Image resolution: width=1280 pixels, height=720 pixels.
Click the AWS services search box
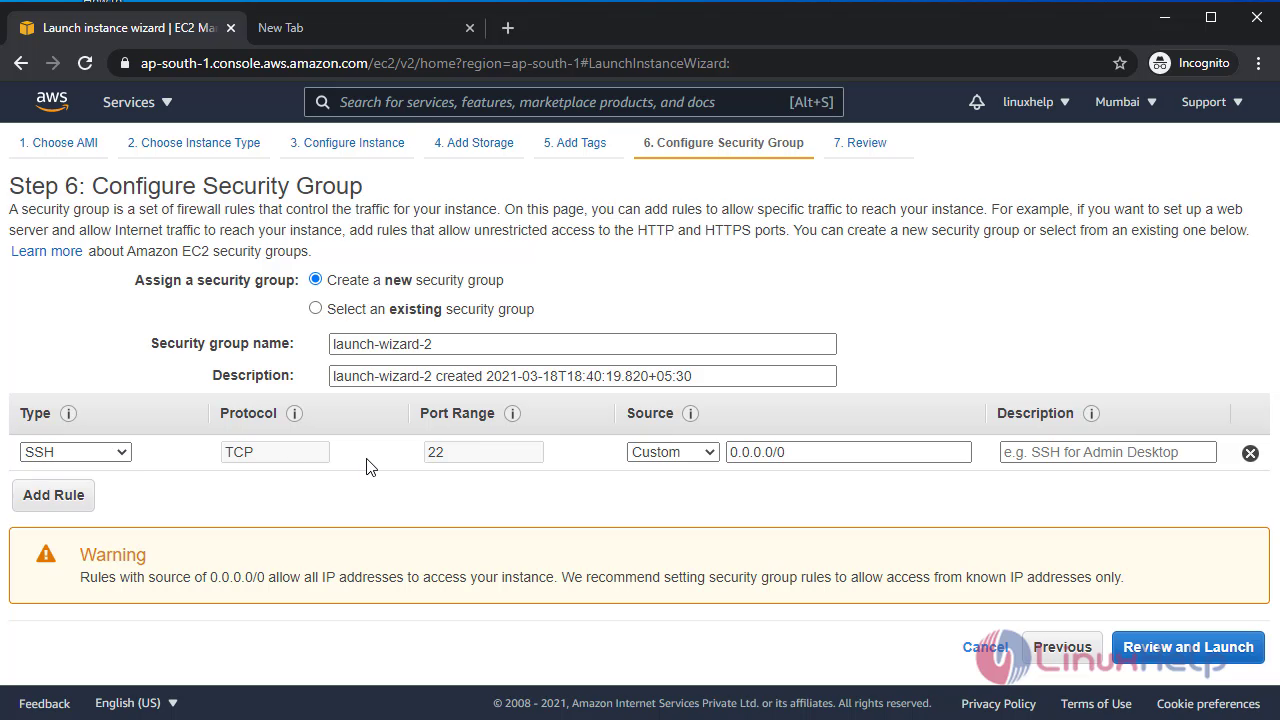[574, 102]
